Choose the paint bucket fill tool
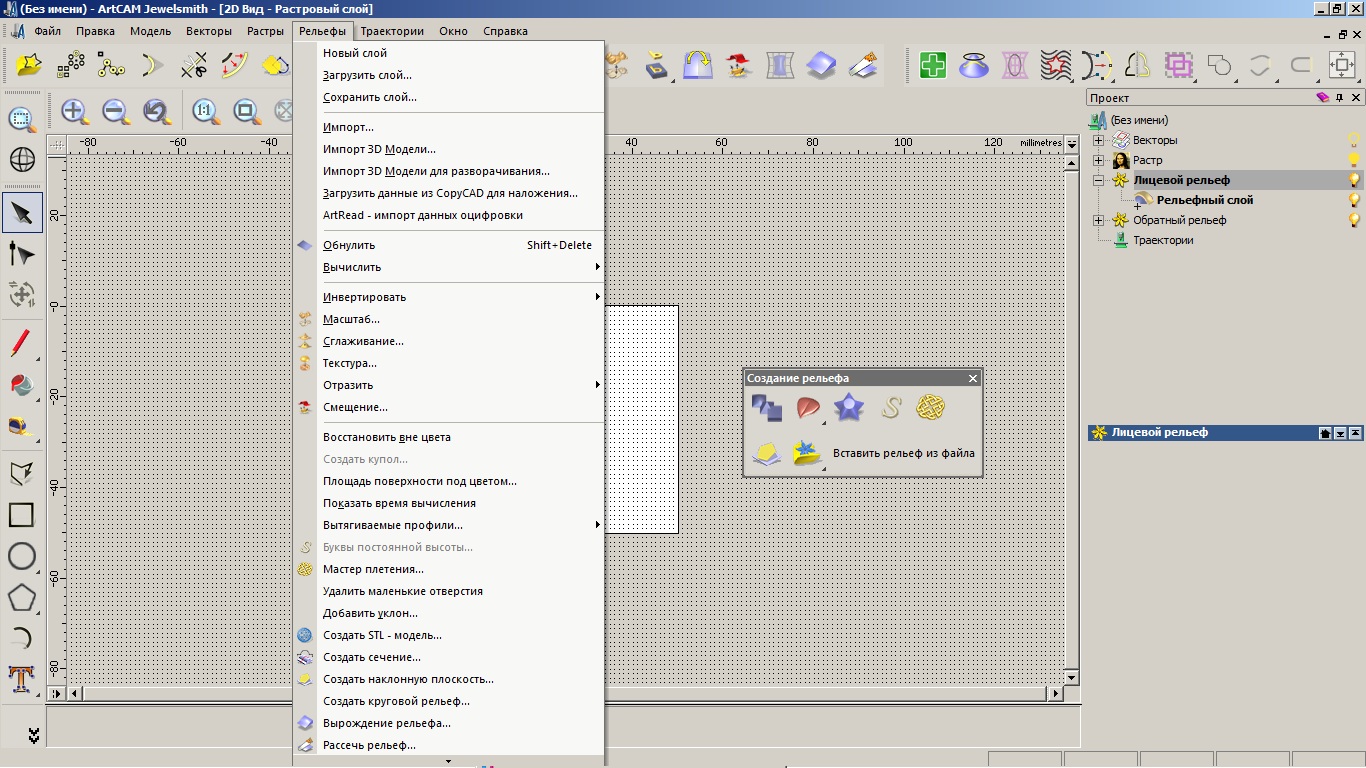The width and height of the screenshot is (1366, 768). 22,385
